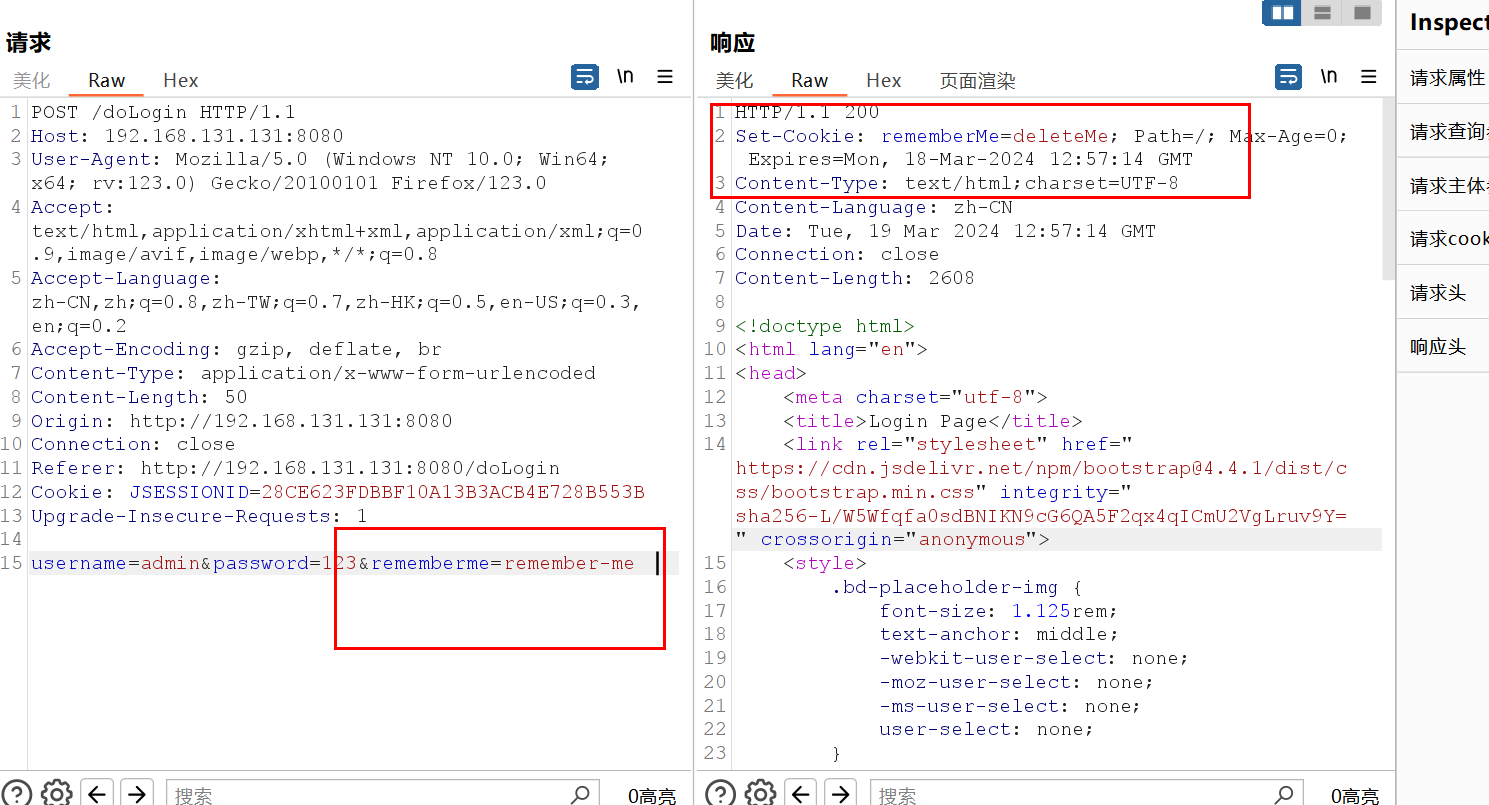Open the request 美化 (Pretty) tab
The image size is (1489, 805).
coord(31,80)
